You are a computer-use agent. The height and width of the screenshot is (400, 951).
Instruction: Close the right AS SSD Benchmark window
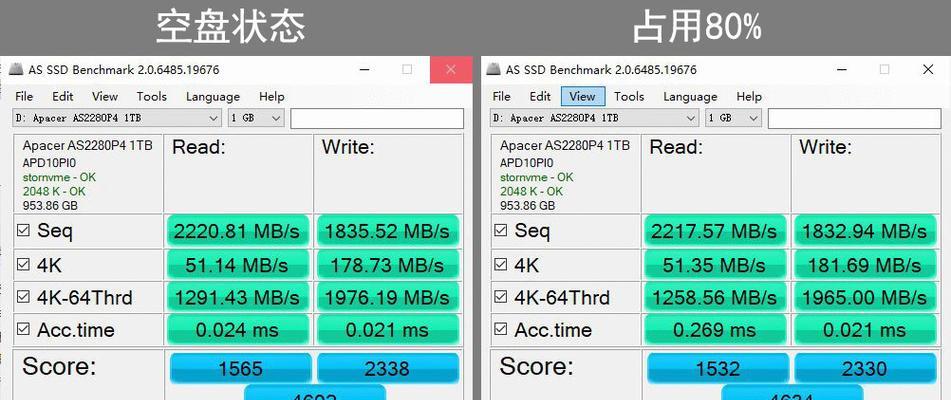(928, 70)
